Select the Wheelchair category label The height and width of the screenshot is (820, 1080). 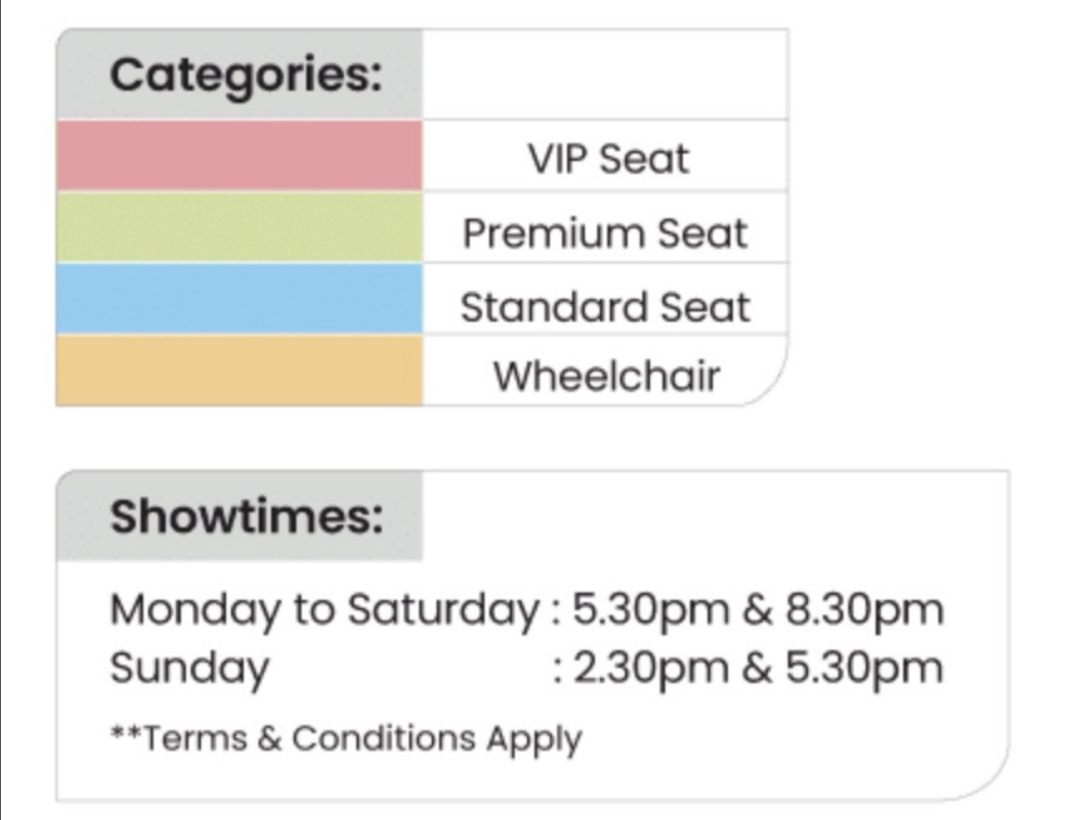point(606,377)
